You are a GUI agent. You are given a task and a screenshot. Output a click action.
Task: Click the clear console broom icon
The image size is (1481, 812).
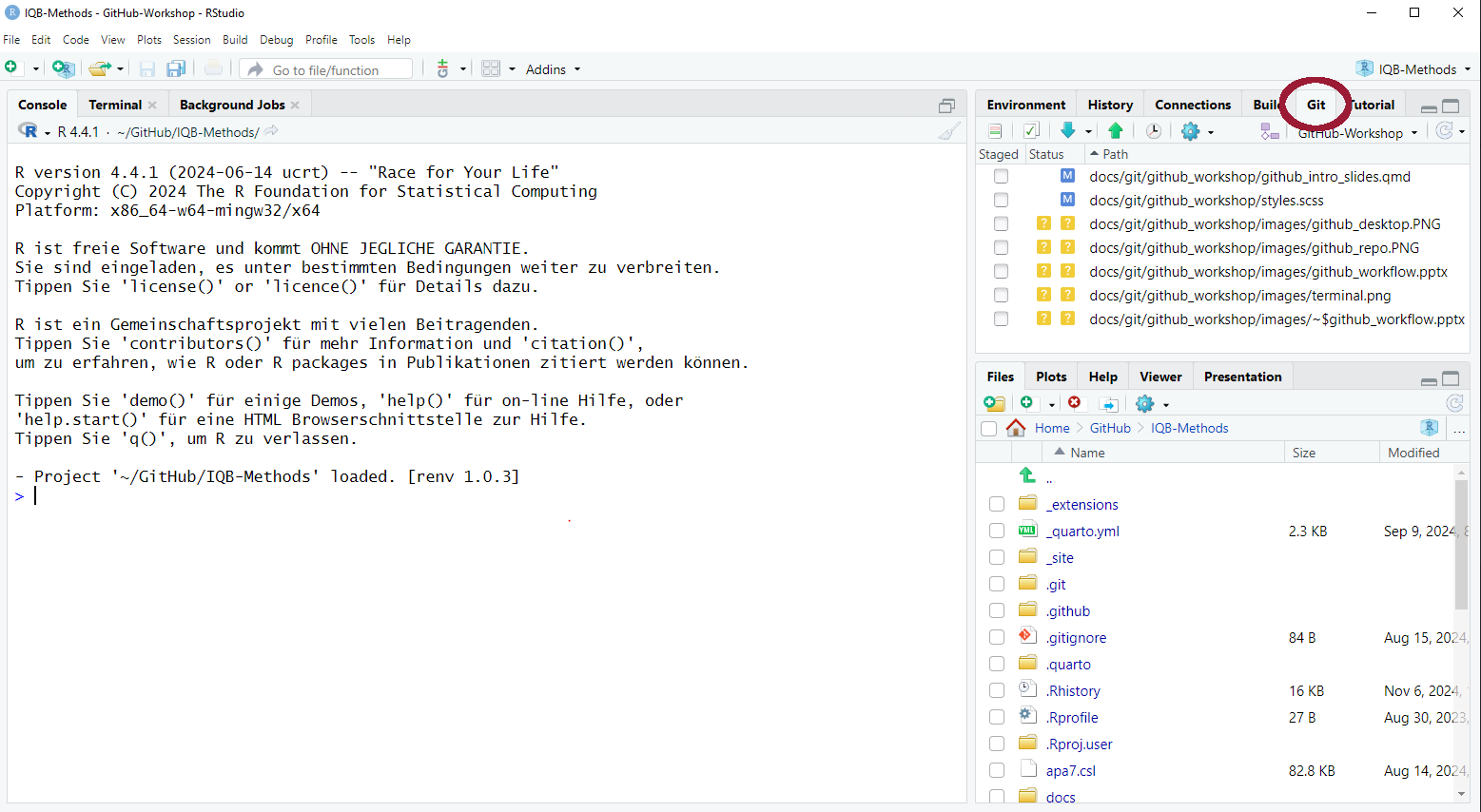948,132
